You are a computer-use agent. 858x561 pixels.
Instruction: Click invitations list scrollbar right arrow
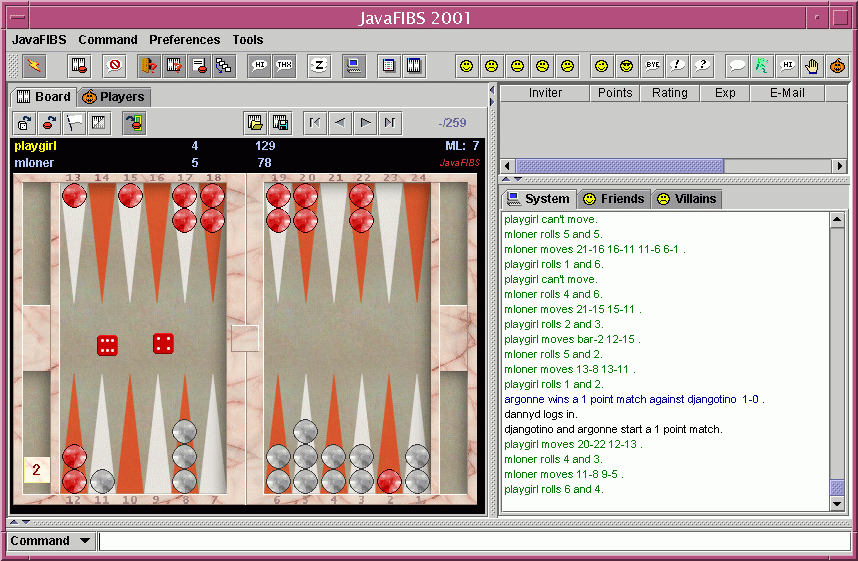pos(840,166)
